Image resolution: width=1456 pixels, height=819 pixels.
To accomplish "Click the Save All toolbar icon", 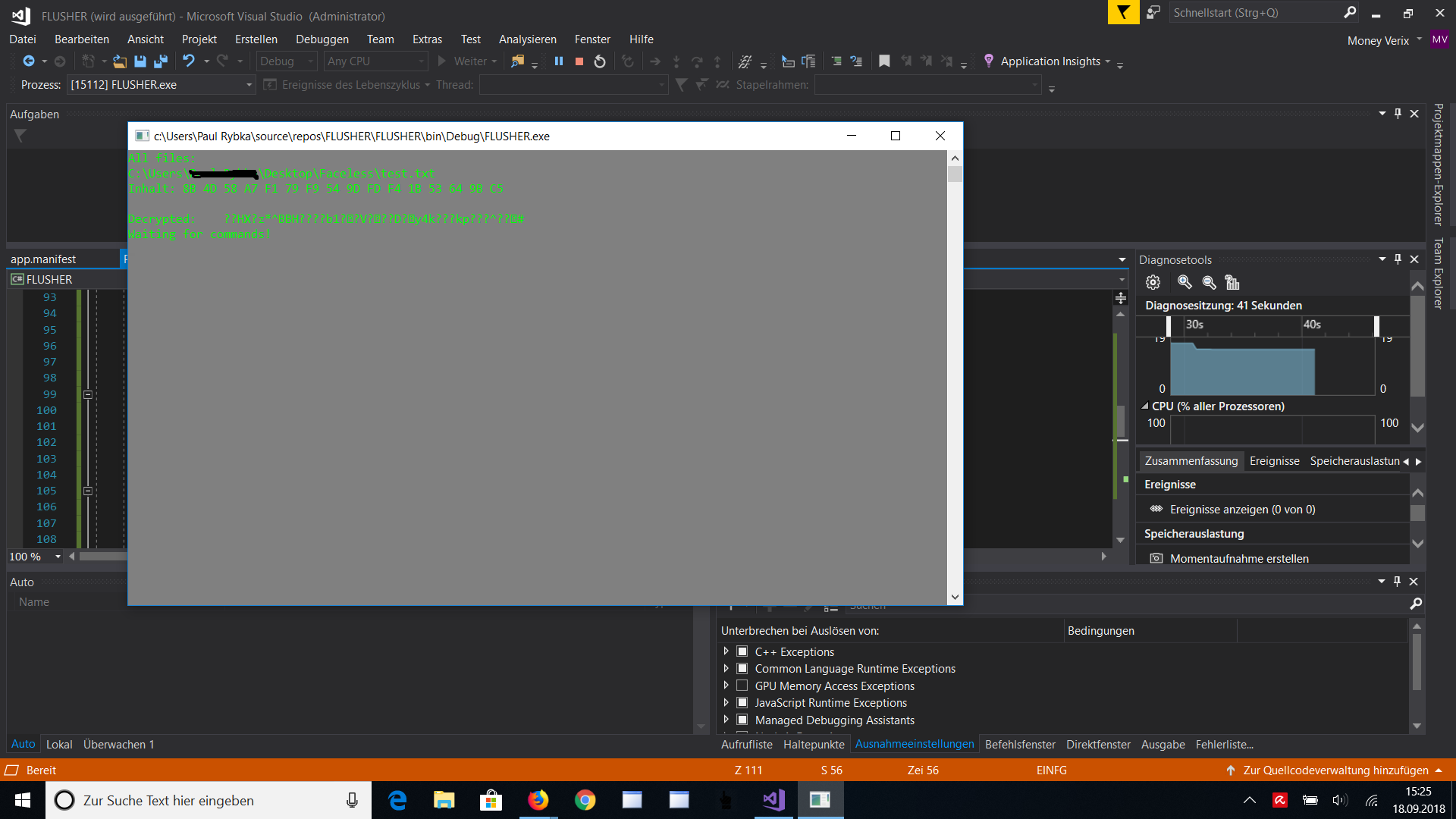I will (x=161, y=61).
